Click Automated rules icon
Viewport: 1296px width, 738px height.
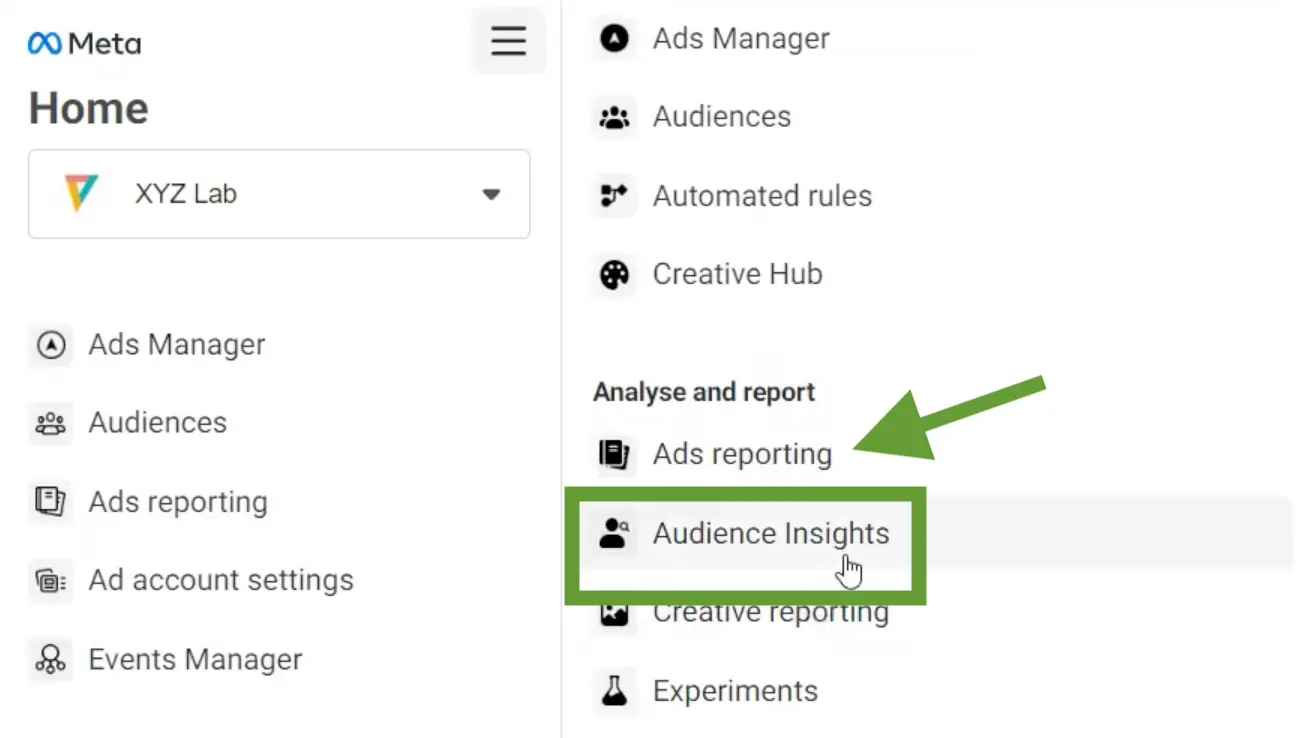tap(614, 196)
